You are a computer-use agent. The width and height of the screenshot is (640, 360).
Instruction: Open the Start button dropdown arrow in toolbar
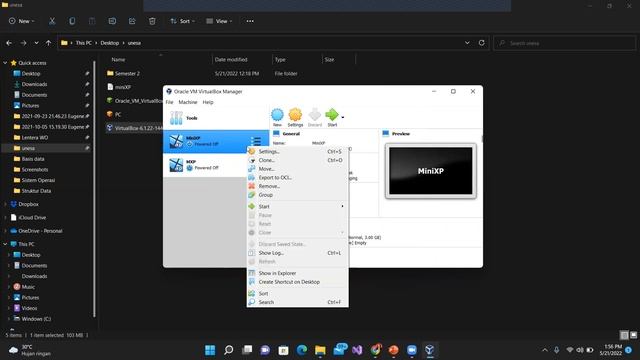[343, 117]
